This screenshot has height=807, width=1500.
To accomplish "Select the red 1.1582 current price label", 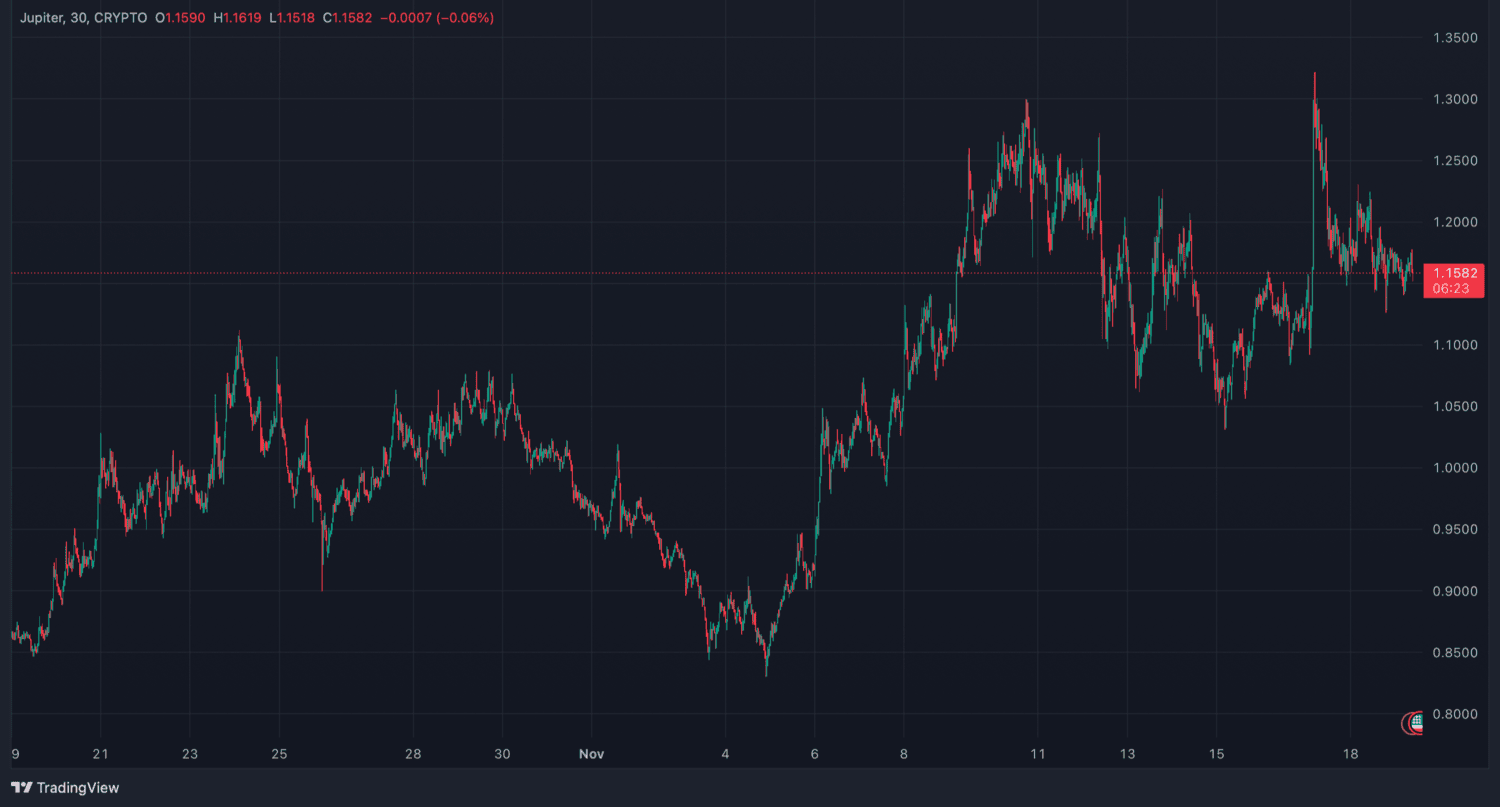I will coord(1455,272).
